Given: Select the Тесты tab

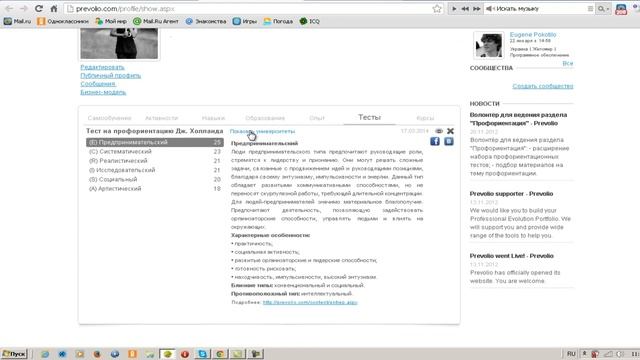Looking at the screenshot, I should (369, 117).
